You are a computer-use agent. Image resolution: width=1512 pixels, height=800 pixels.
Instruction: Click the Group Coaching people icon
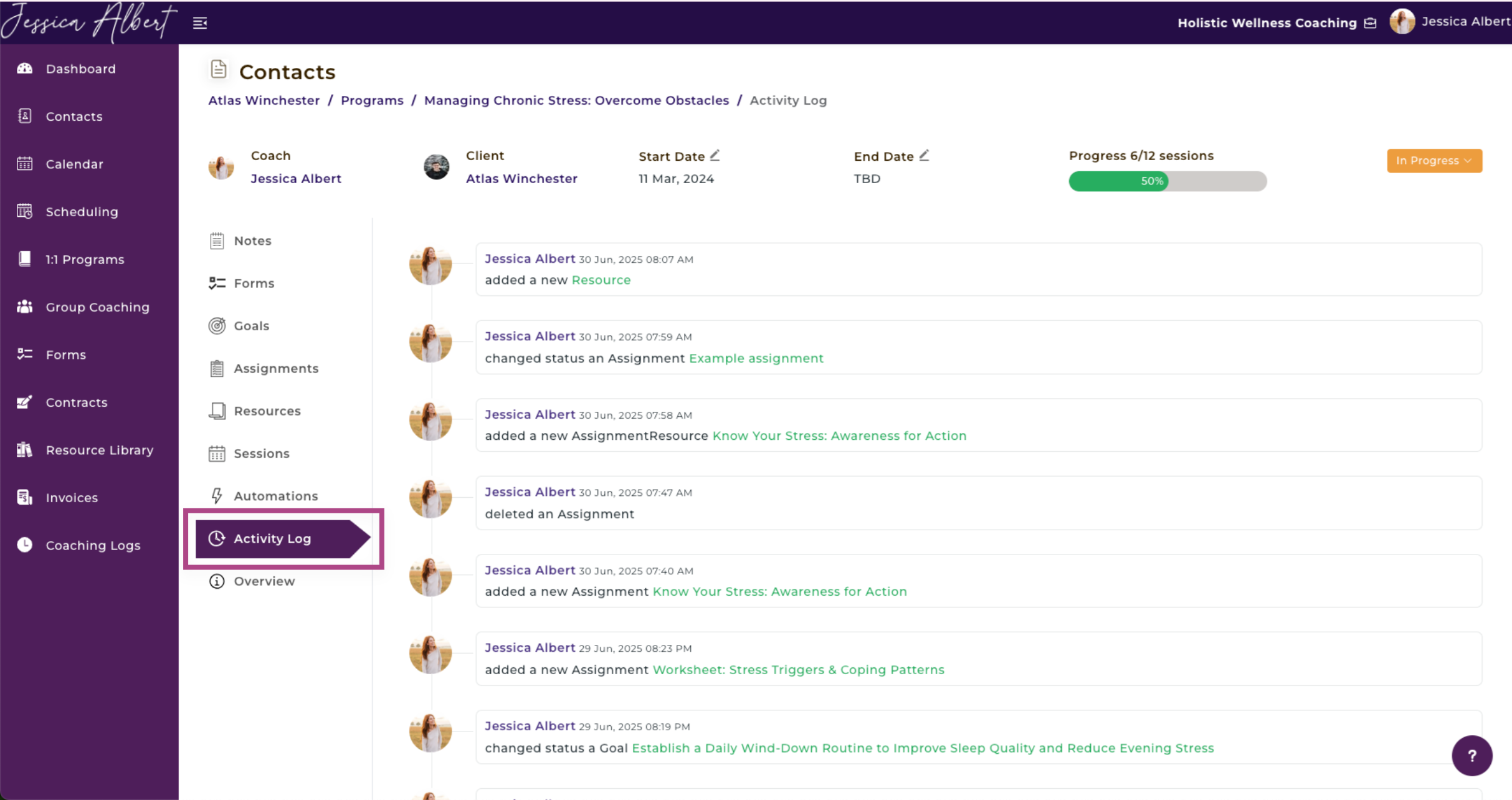pos(24,307)
